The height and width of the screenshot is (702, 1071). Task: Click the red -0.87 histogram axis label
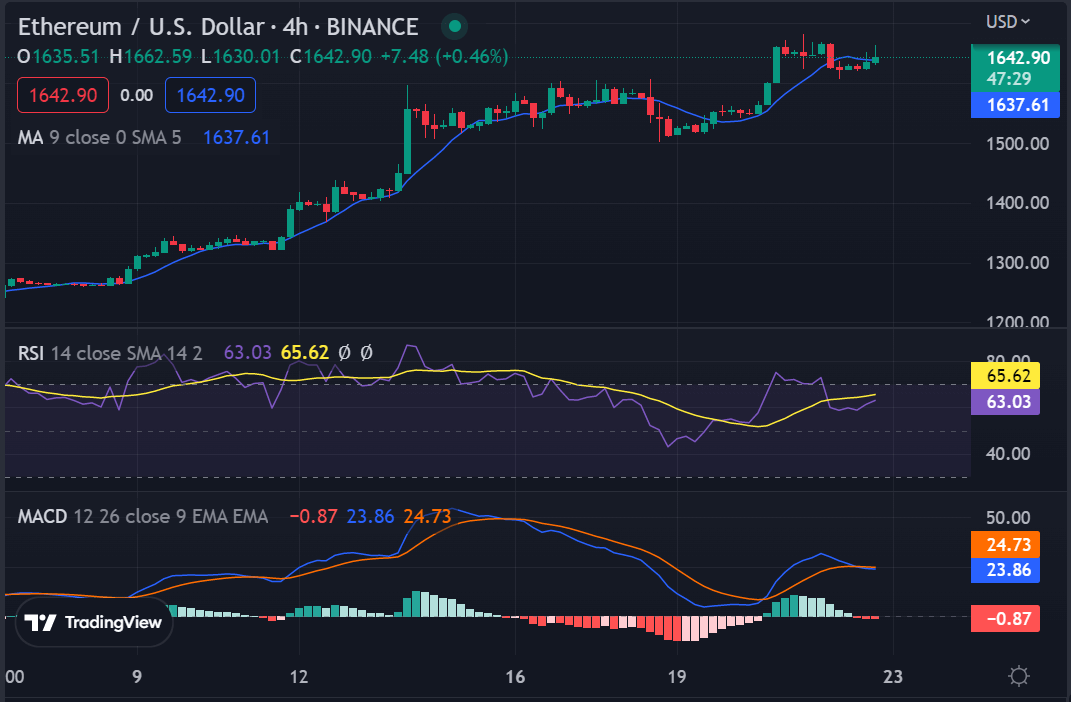(x=1006, y=619)
